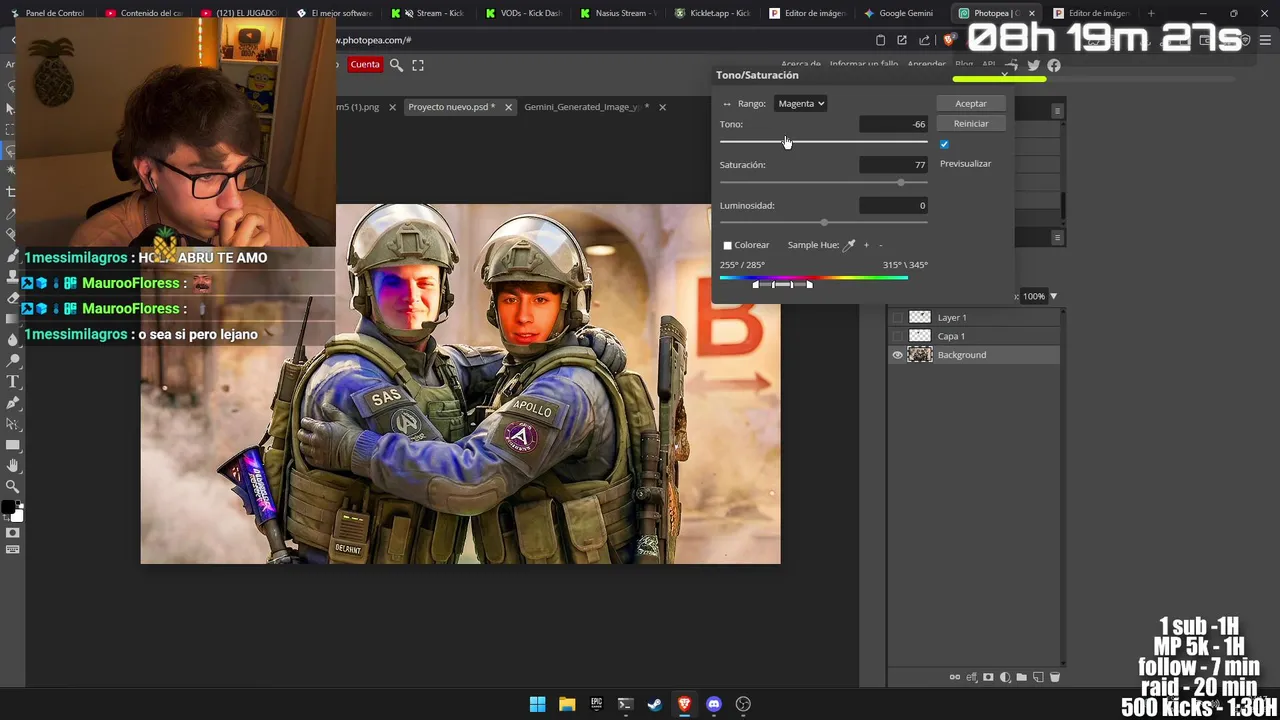The width and height of the screenshot is (1280, 720).
Task: Select the Rectangle shape tool
Action: click(x=13, y=445)
